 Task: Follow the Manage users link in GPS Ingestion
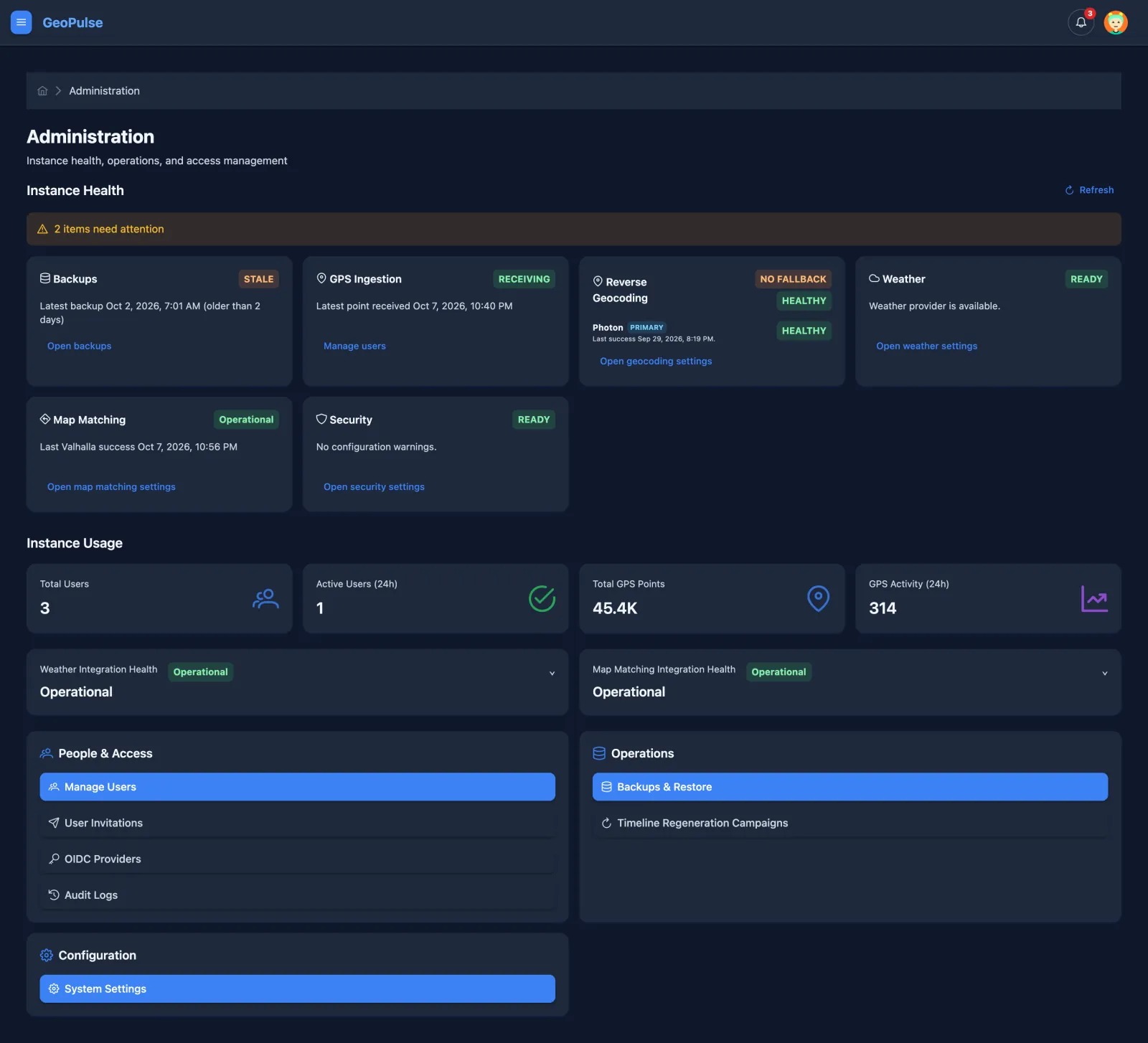click(354, 346)
